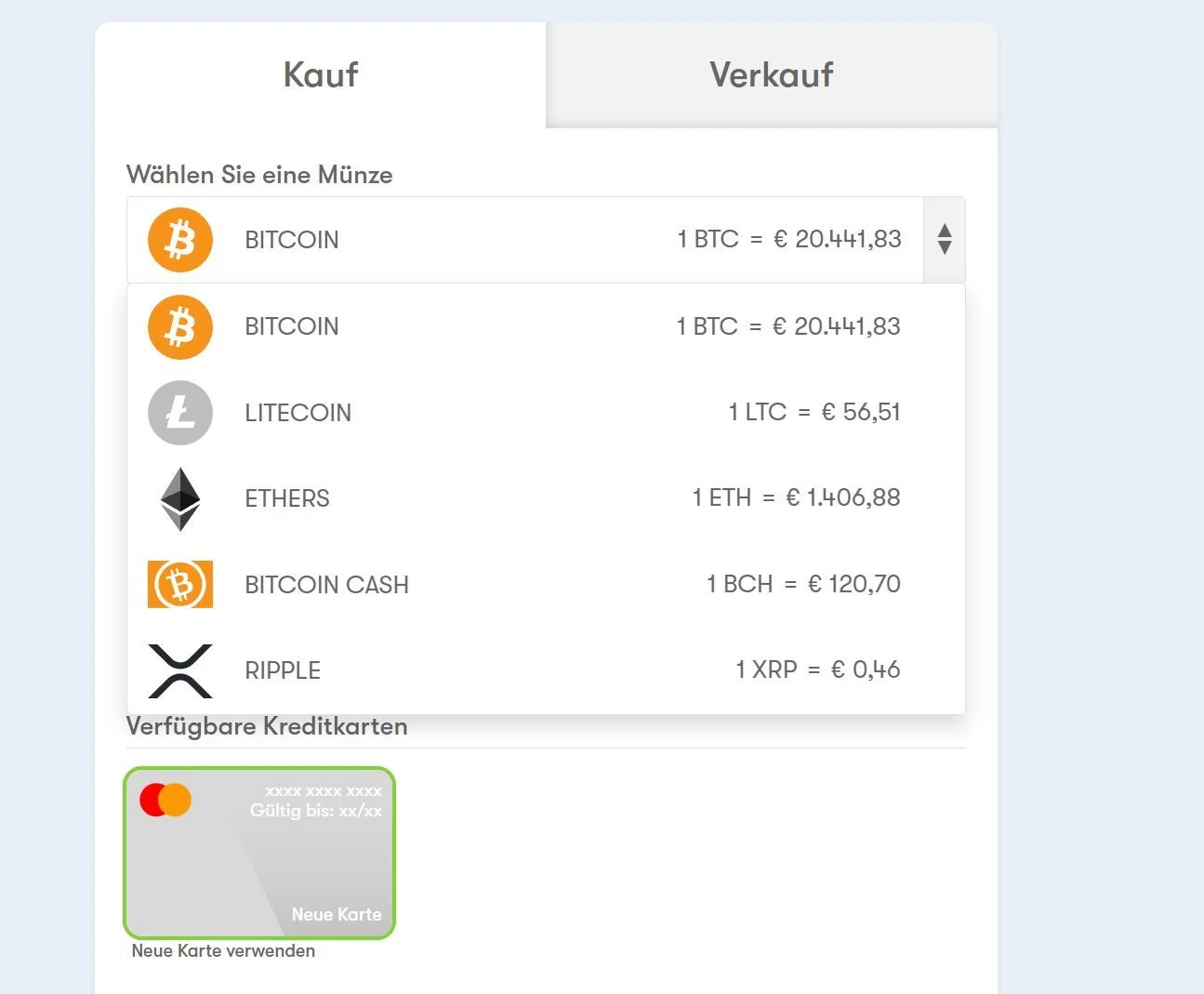Viewport: 1204px width, 994px height.
Task: Open the coin selection combo box showing BITCOIN
Action: coord(546,240)
